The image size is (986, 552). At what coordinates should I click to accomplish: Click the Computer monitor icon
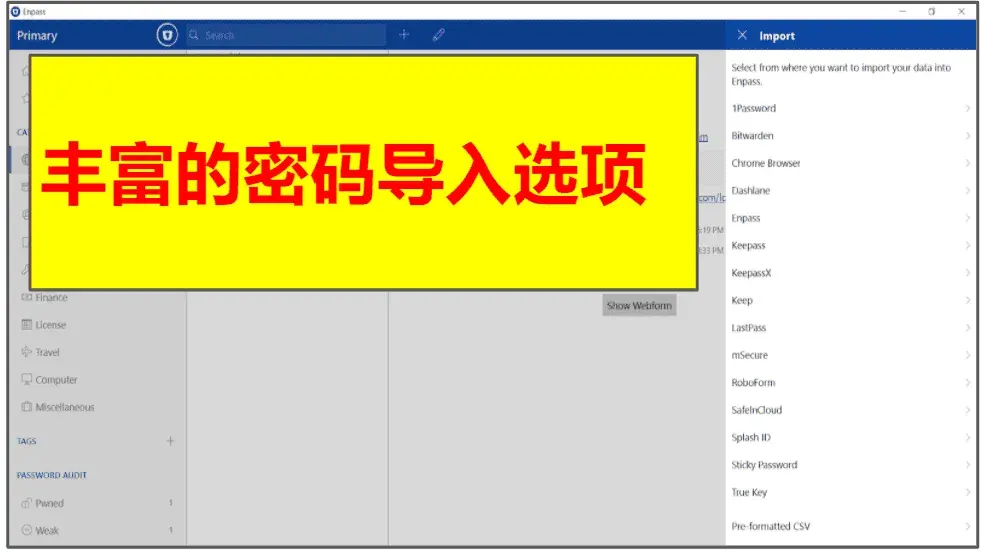[26, 379]
